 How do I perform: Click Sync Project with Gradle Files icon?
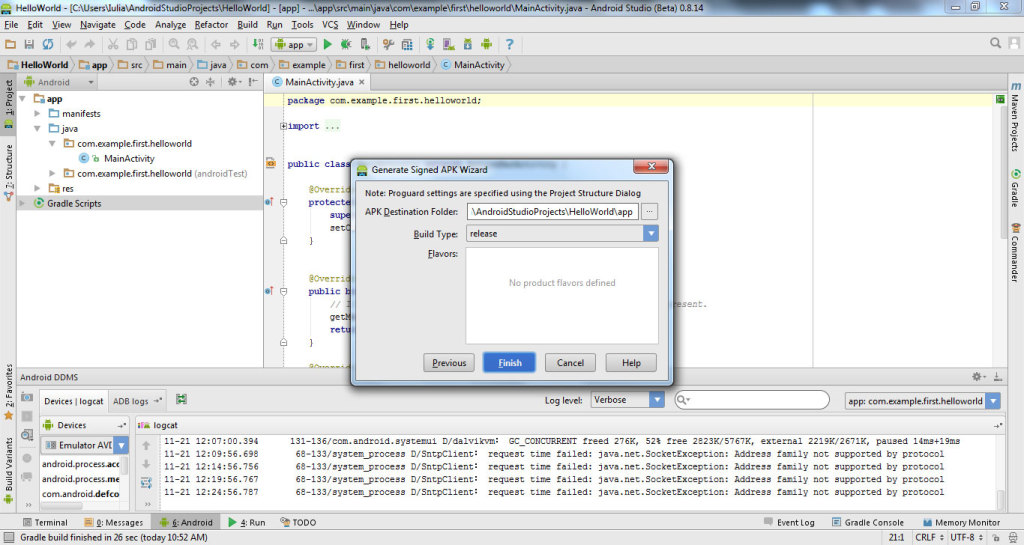(430, 44)
